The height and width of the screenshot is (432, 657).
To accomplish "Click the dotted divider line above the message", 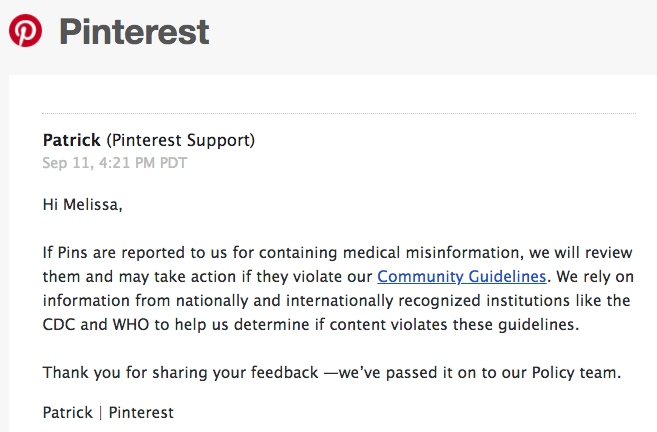I will pos(338,113).
